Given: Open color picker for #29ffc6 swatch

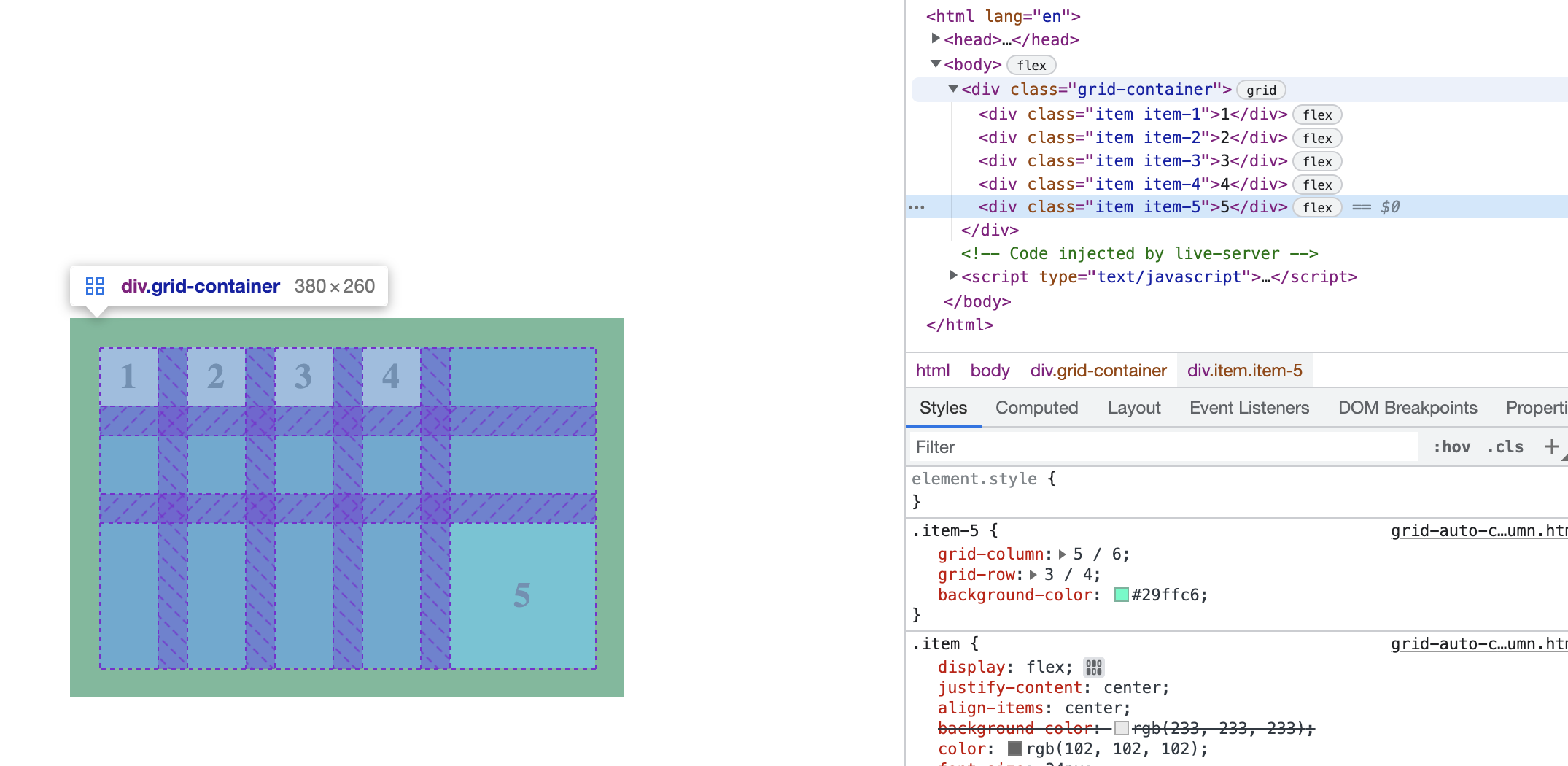Looking at the screenshot, I should coord(1122,595).
